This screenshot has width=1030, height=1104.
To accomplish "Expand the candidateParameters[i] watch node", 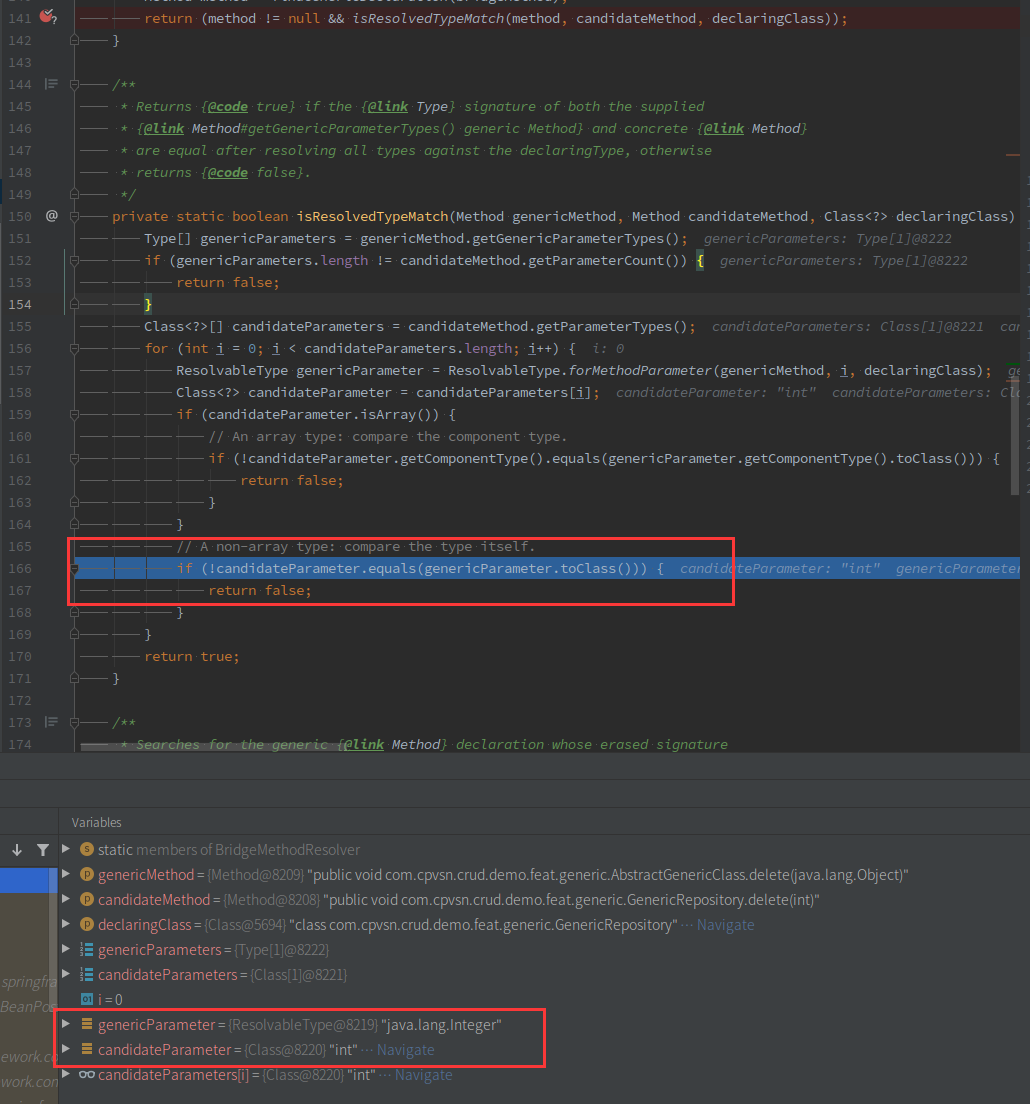I will pos(66,1074).
